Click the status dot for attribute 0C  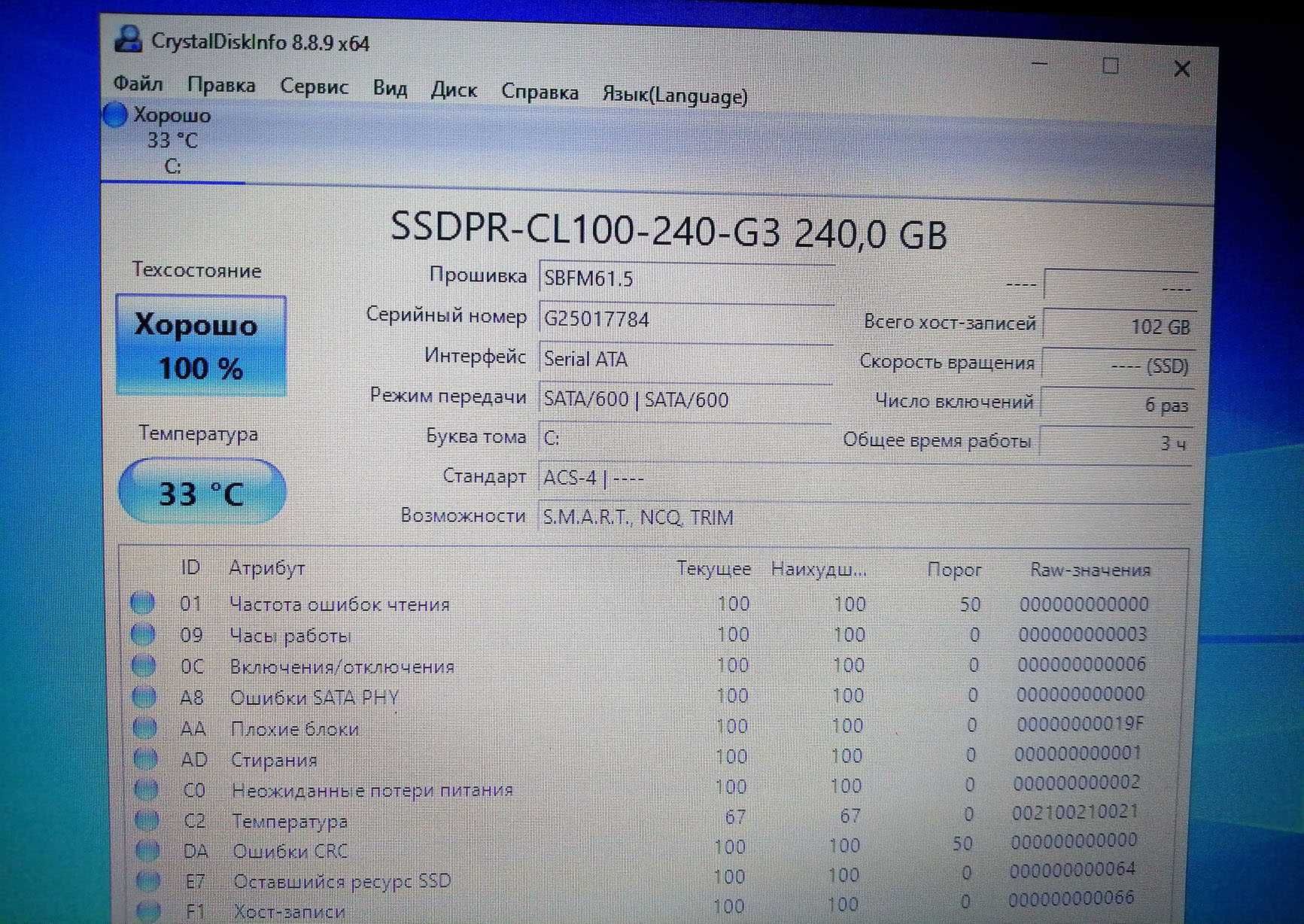144,666
